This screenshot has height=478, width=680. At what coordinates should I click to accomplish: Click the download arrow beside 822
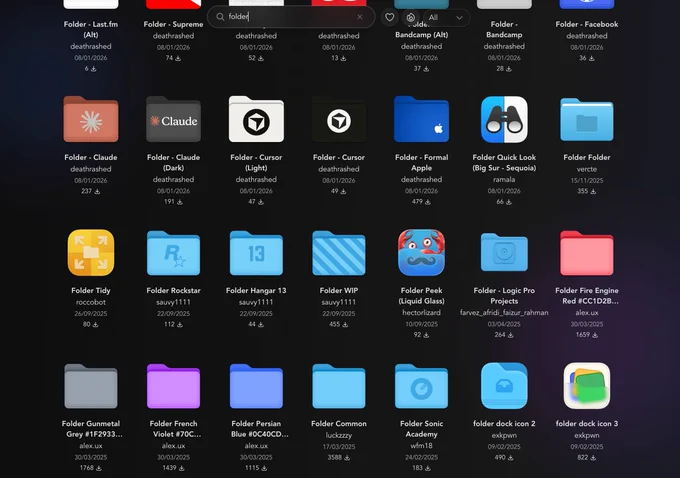[593, 458]
